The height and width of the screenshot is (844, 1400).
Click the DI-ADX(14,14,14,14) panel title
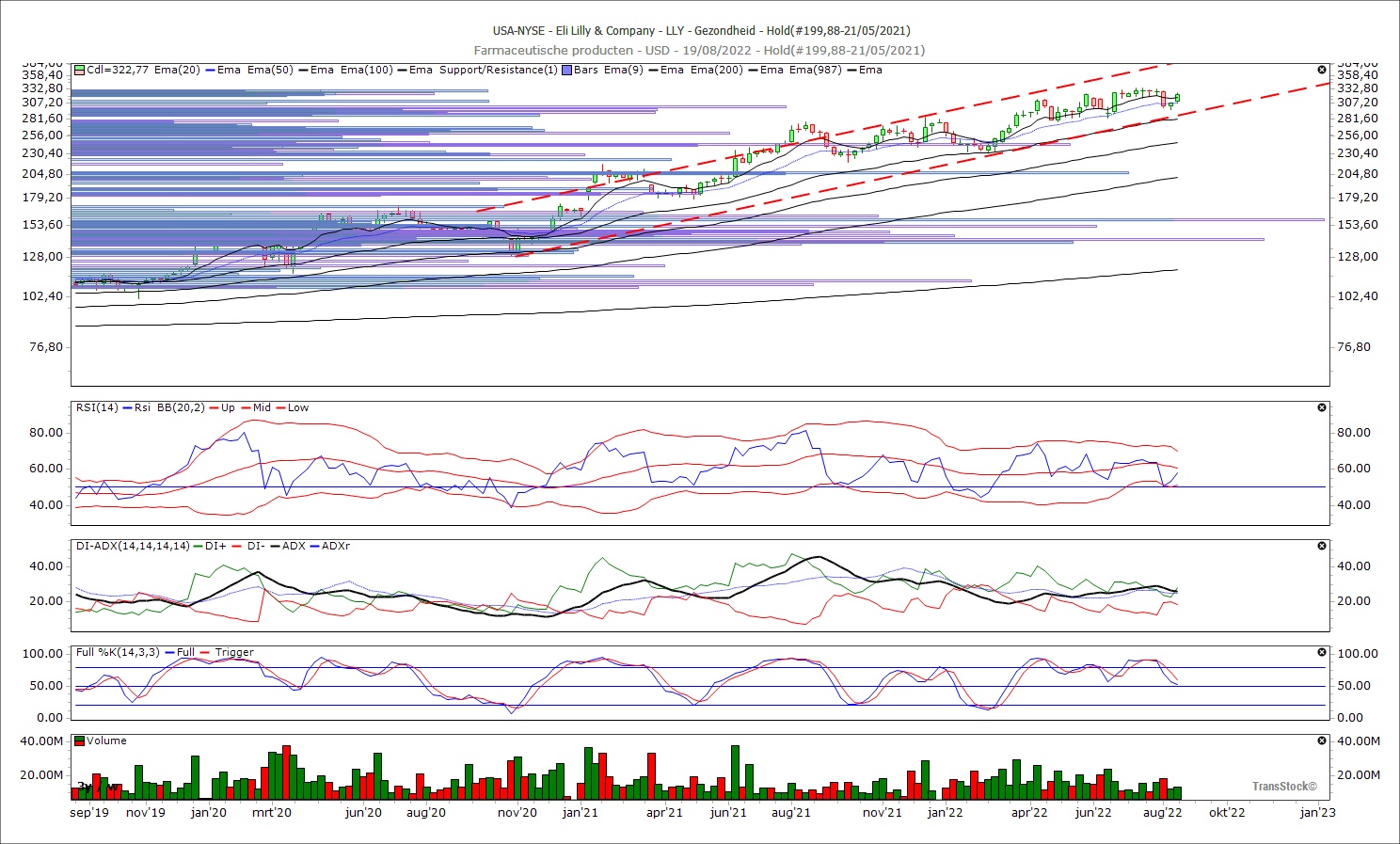click(133, 546)
